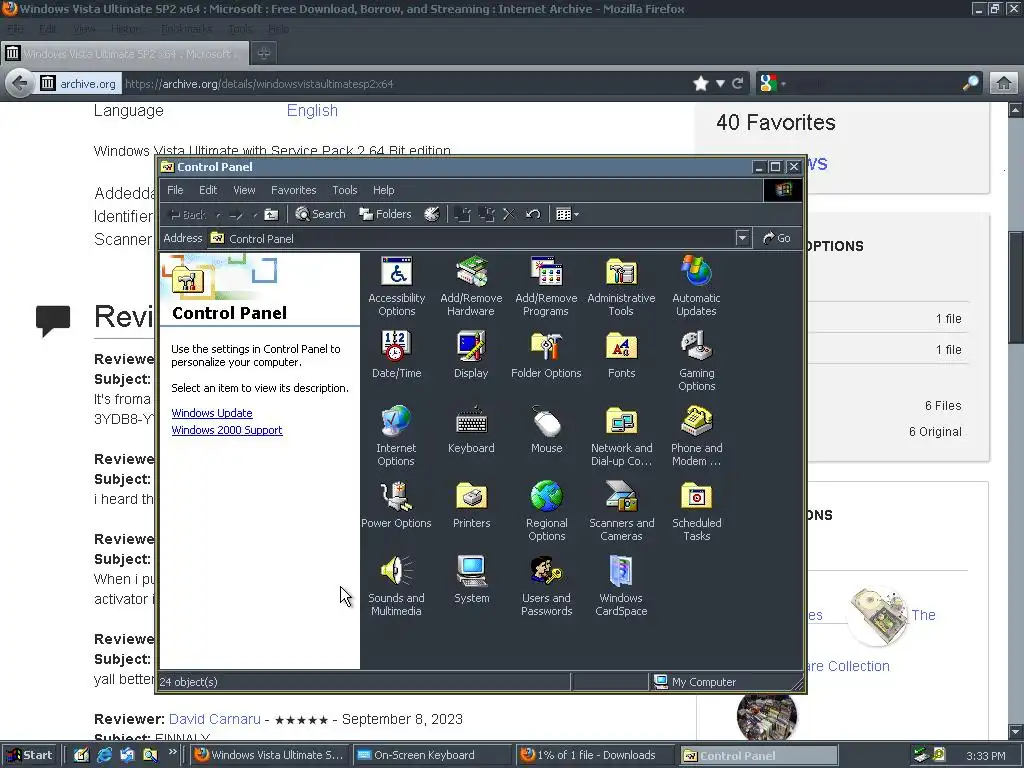Click the Go button beside Address bar
Screen dimensions: 1024x768
click(x=777, y=238)
